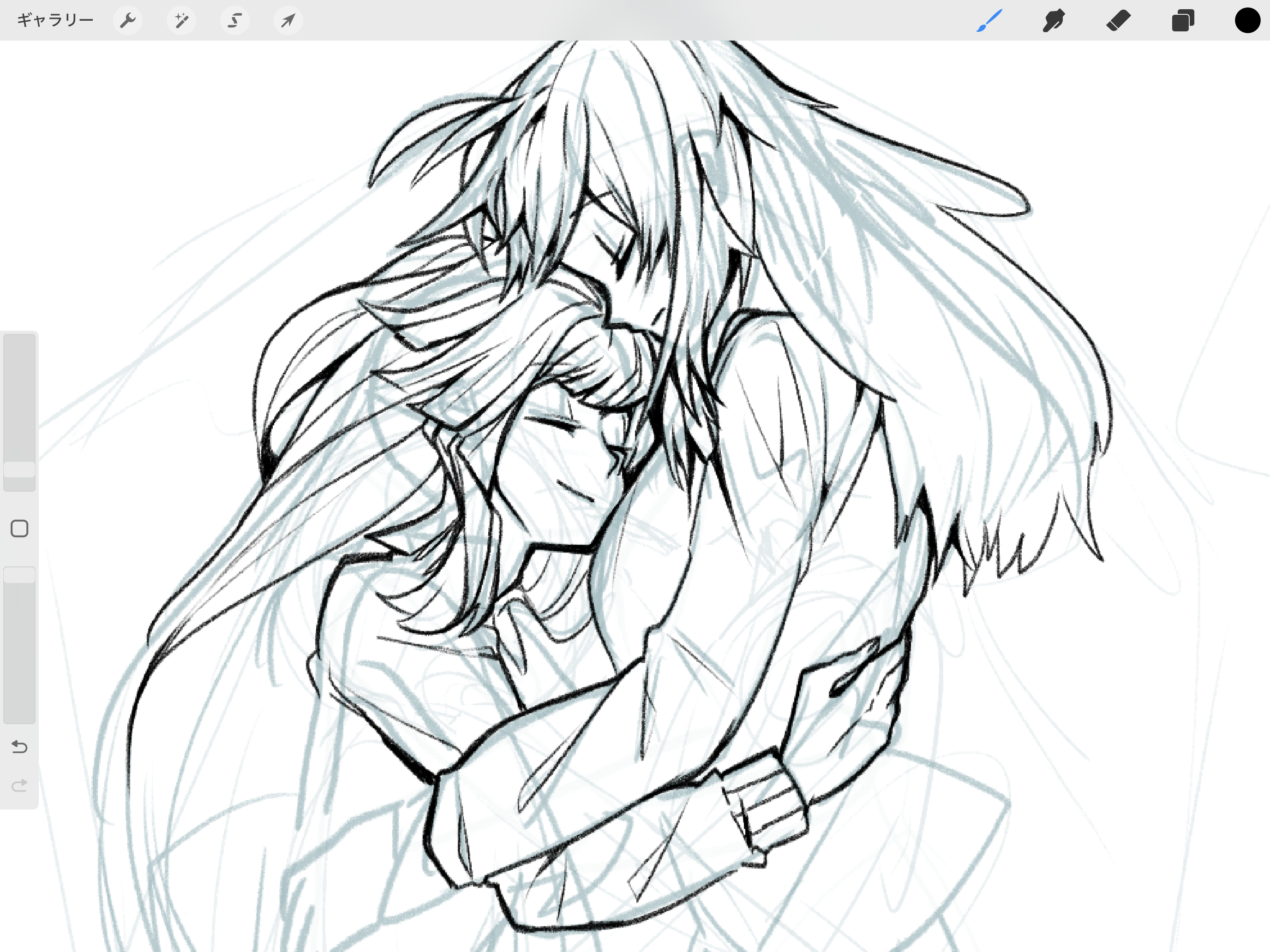Open the Adjustments magic wand menu
This screenshot has width=1270, height=952.
point(181,21)
